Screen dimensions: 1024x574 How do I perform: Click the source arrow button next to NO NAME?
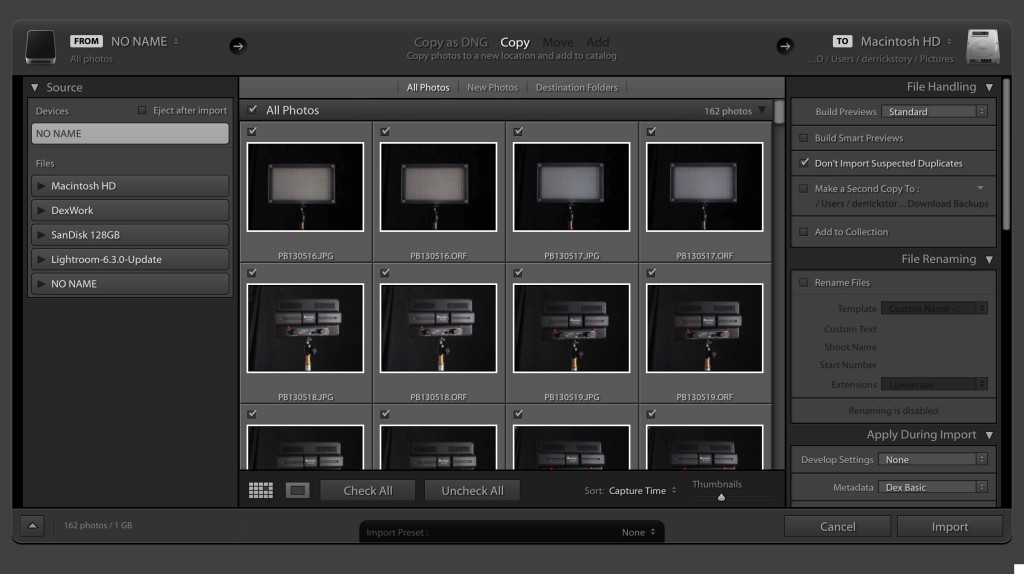[x=237, y=45]
